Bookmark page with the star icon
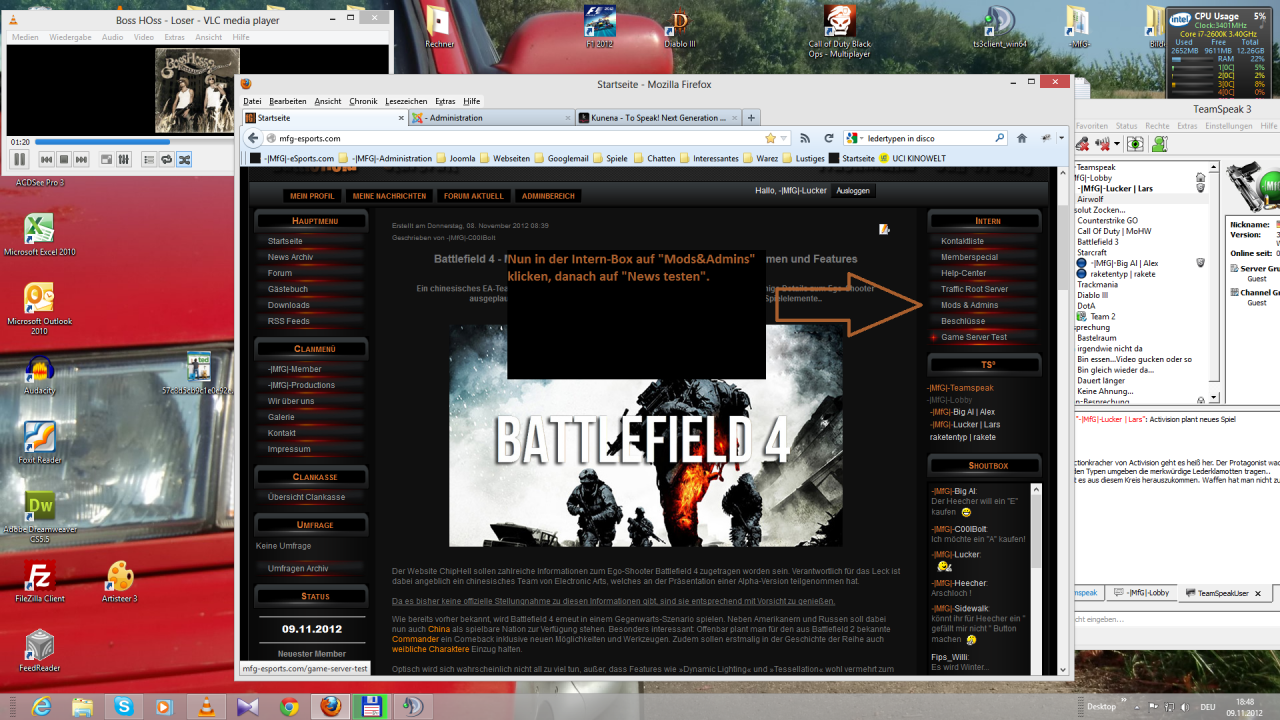 click(x=770, y=138)
